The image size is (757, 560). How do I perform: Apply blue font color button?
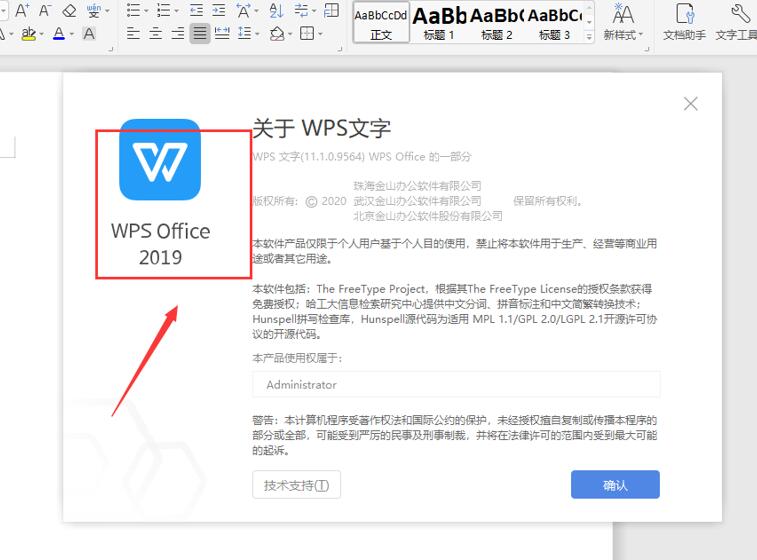coord(59,34)
